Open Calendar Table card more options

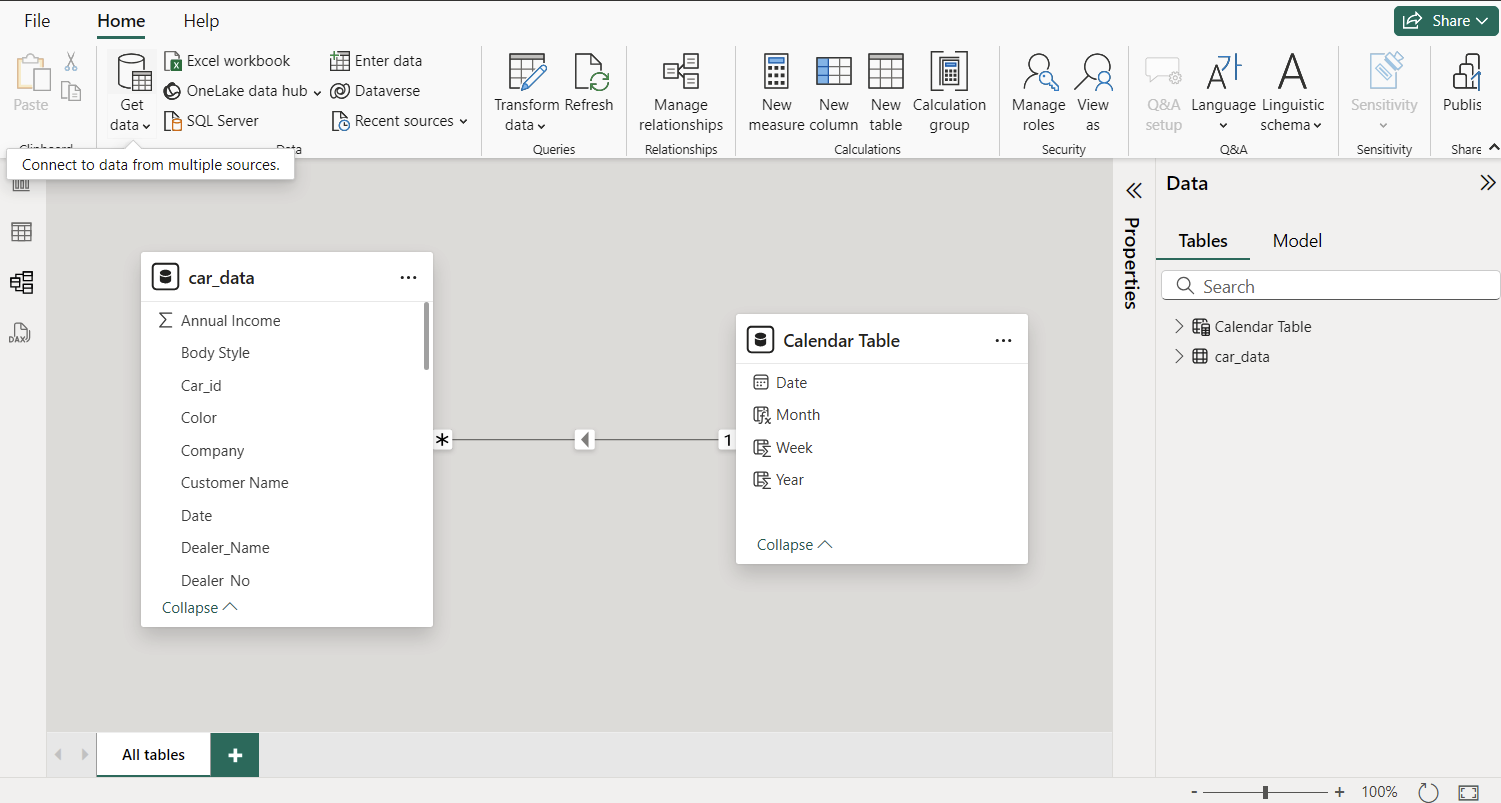point(1003,341)
